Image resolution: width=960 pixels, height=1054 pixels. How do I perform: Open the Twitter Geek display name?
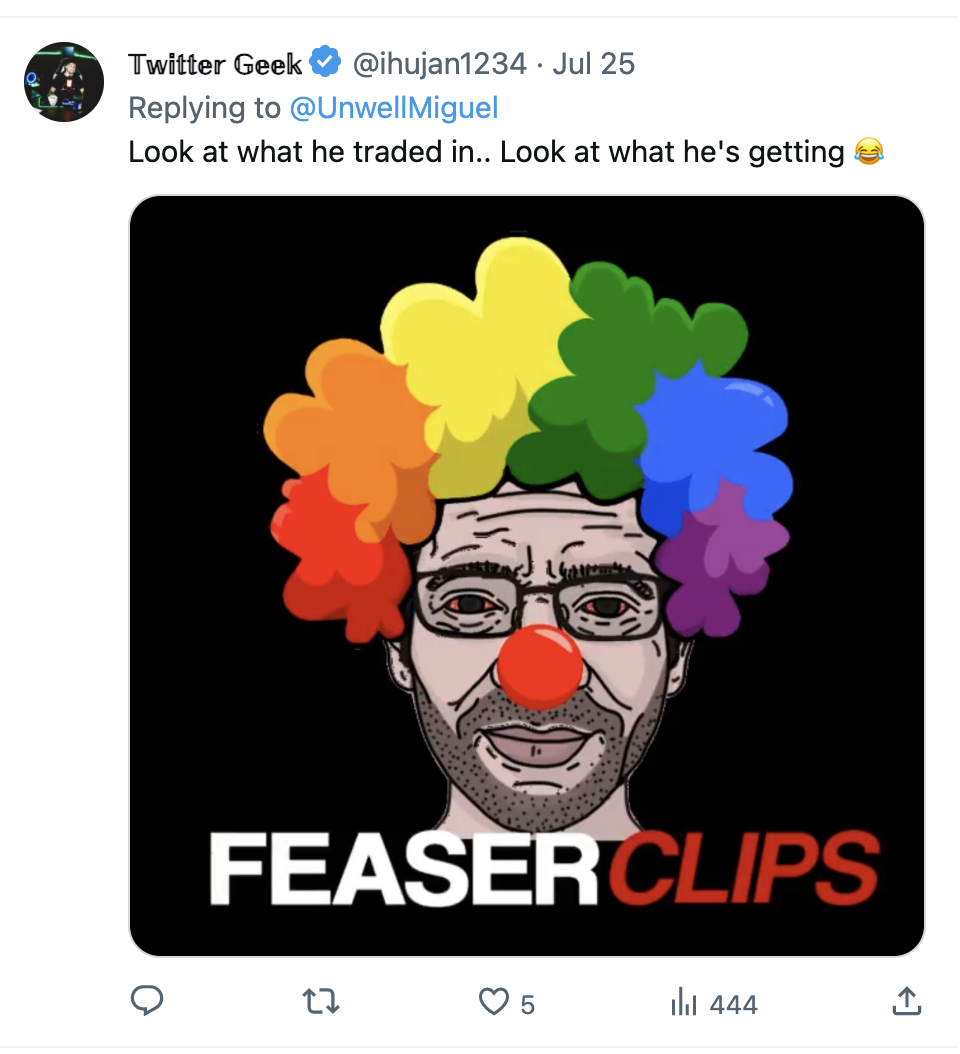215,64
